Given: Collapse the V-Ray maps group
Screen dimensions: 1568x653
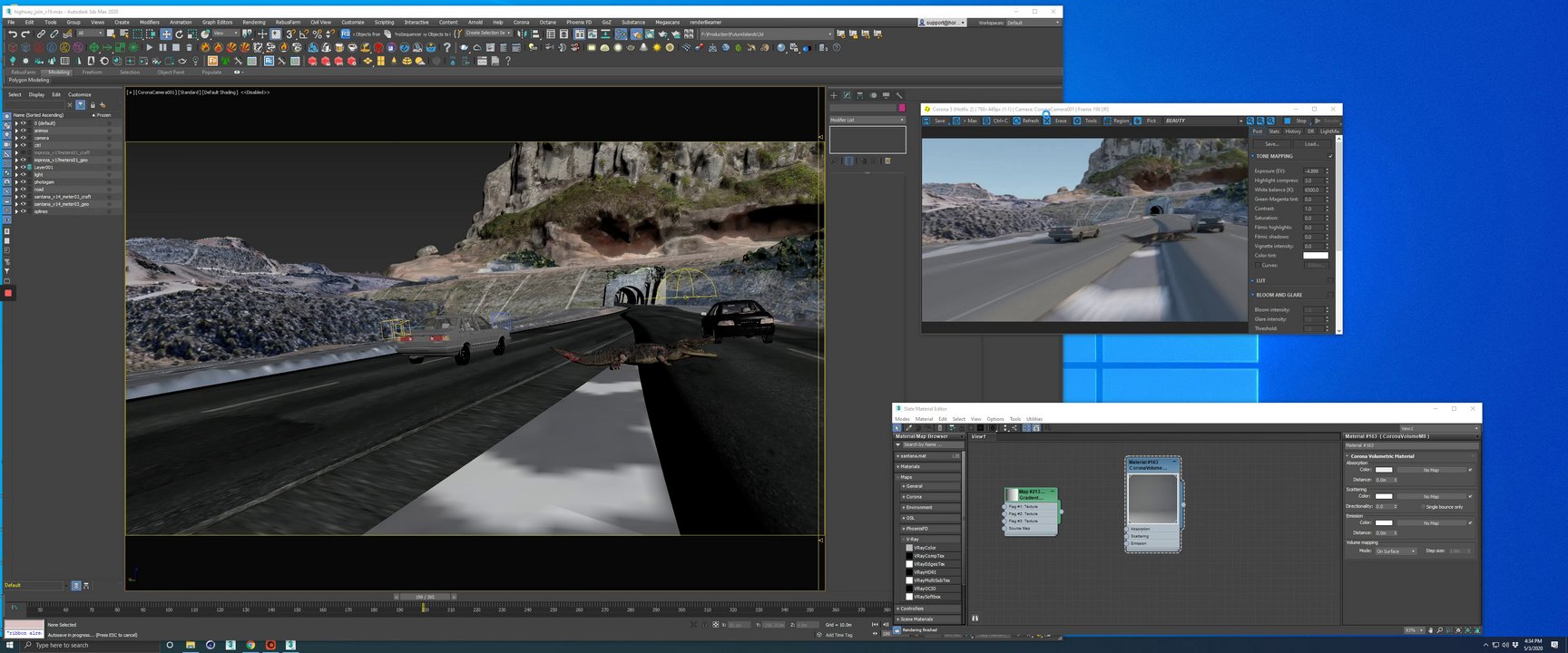Looking at the screenshot, I should coord(912,539).
